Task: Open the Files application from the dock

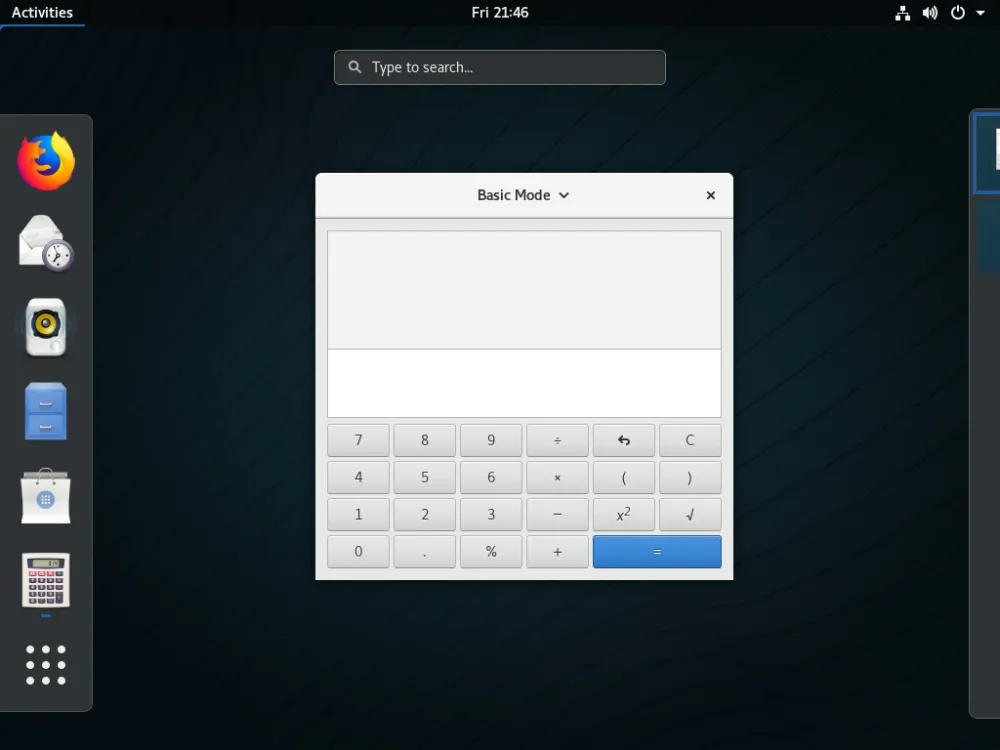Action: tap(47, 410)
